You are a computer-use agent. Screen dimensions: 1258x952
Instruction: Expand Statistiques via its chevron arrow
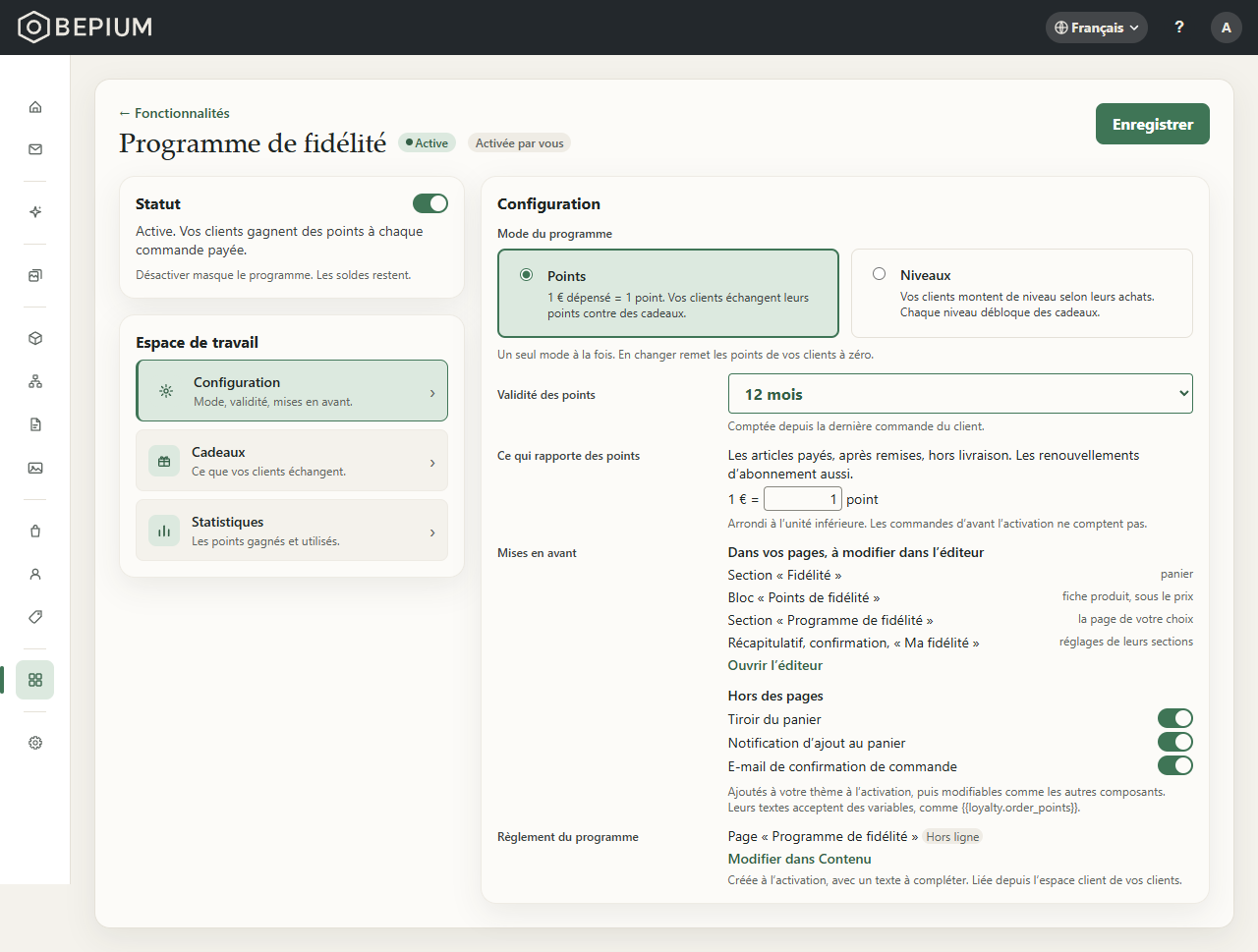(432, 532)
